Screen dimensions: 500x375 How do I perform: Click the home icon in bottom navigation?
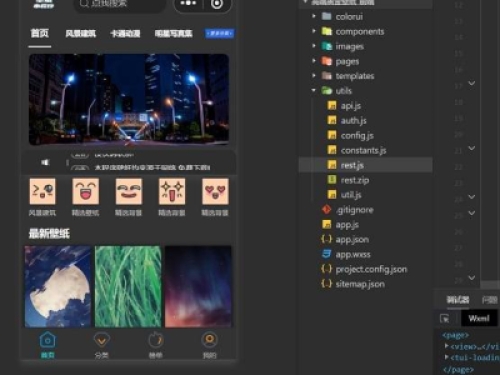(x=48, y=340)
